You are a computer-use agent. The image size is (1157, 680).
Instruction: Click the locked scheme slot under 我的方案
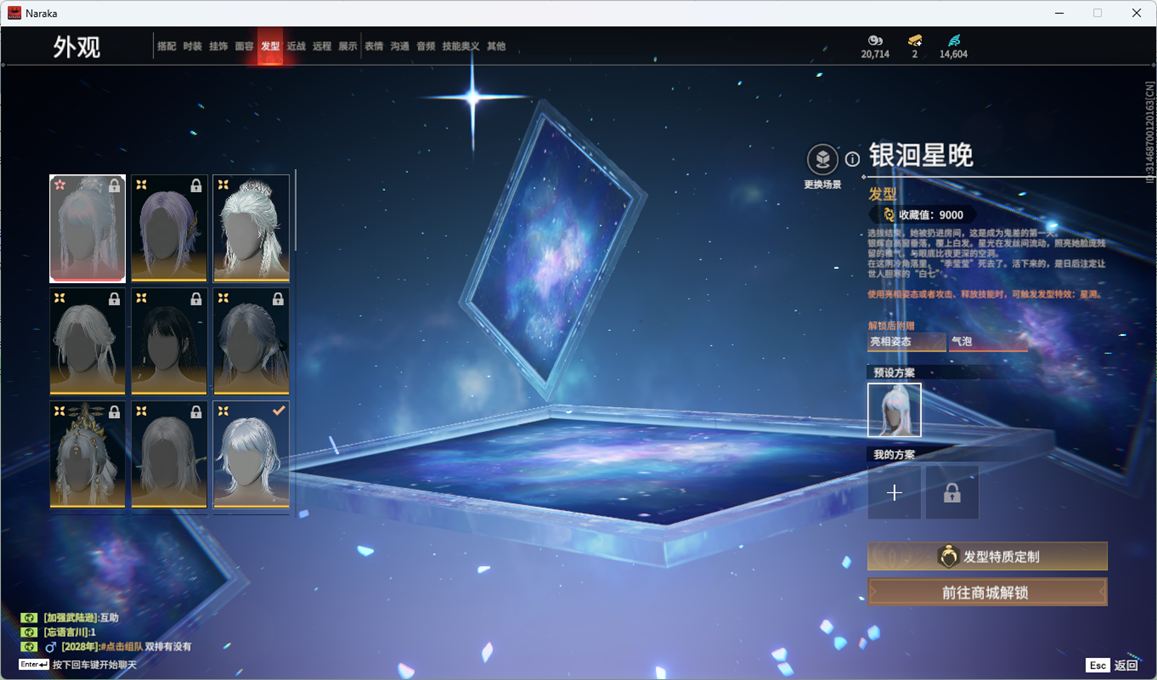(x=952, y=493)
